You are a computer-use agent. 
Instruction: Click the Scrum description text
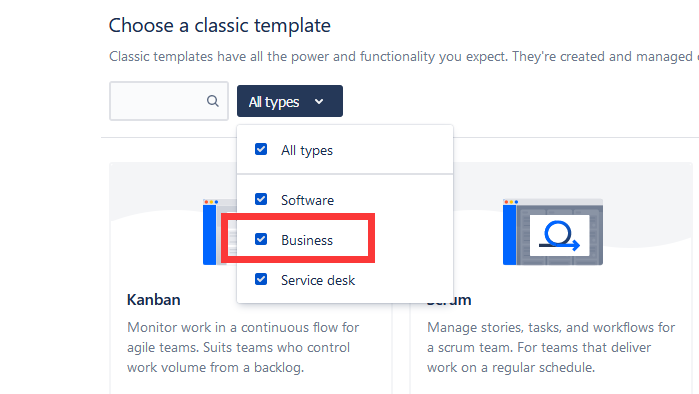pyautogui.click(x=551, y=347)
